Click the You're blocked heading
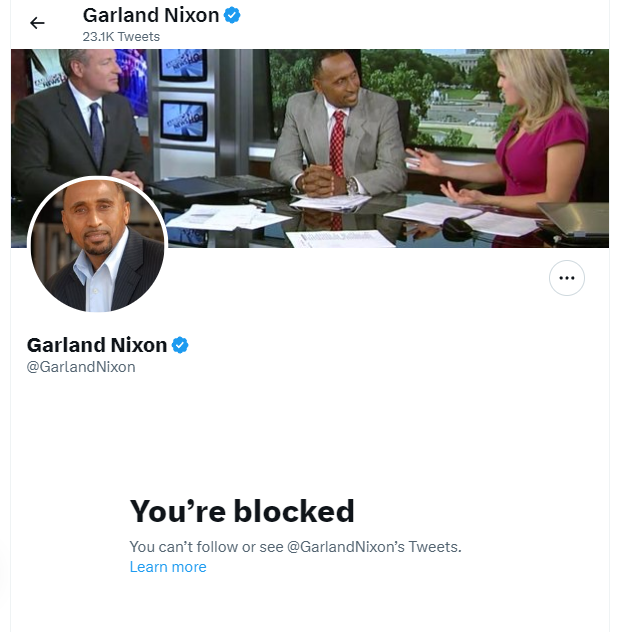This screenshot has height=632, width=622. 242,511
